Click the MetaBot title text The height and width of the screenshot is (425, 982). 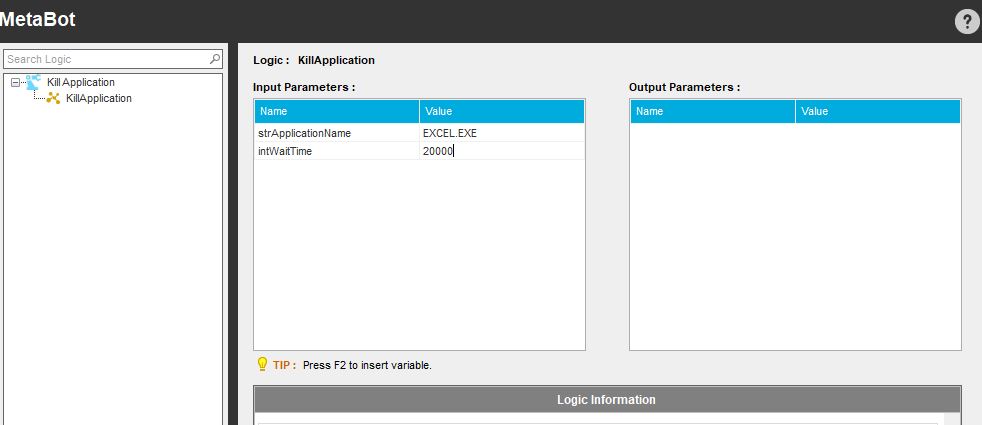tap(38, 19)
